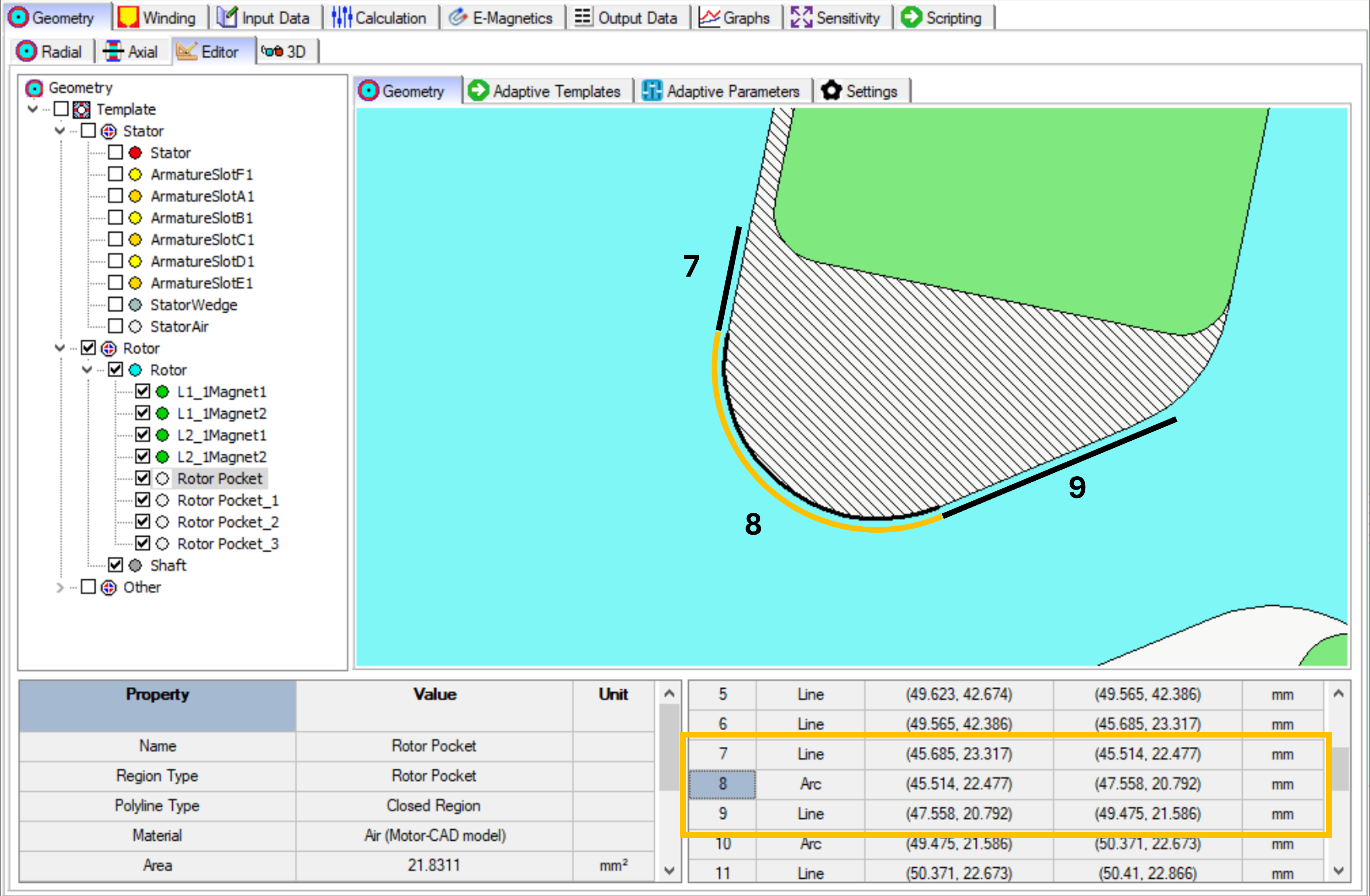
Task: Disable the Shaft checkbox
Action: (115, 565)
